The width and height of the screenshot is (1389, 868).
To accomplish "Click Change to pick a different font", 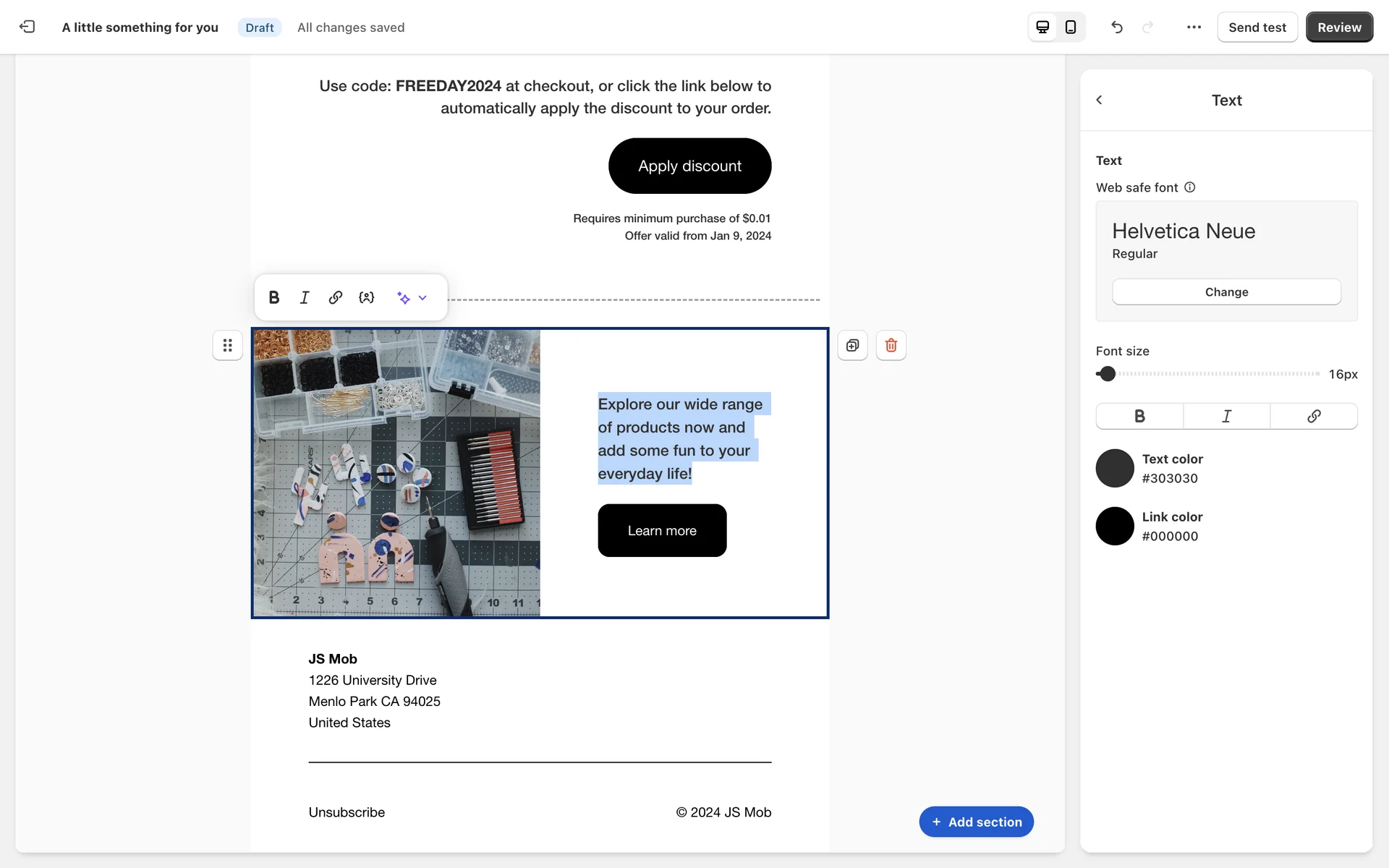I will pos(1226,292).
